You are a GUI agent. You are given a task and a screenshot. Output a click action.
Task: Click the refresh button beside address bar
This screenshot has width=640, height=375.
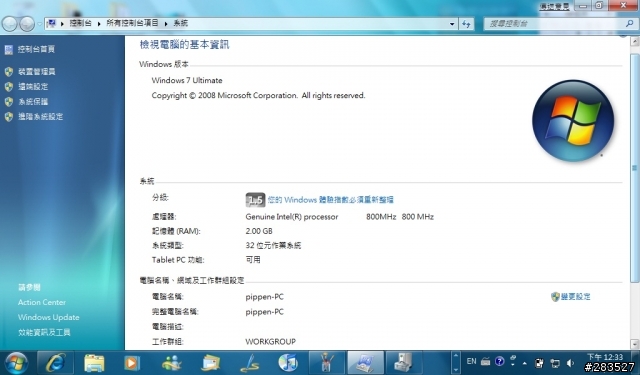pyautogui.click(x=466, y=24)
